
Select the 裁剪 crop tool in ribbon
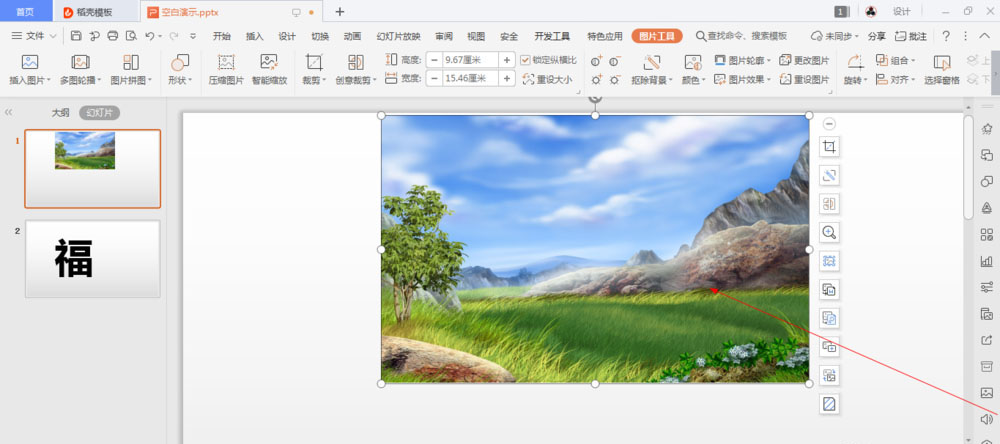pyautogui.click(x=314, y=70)
